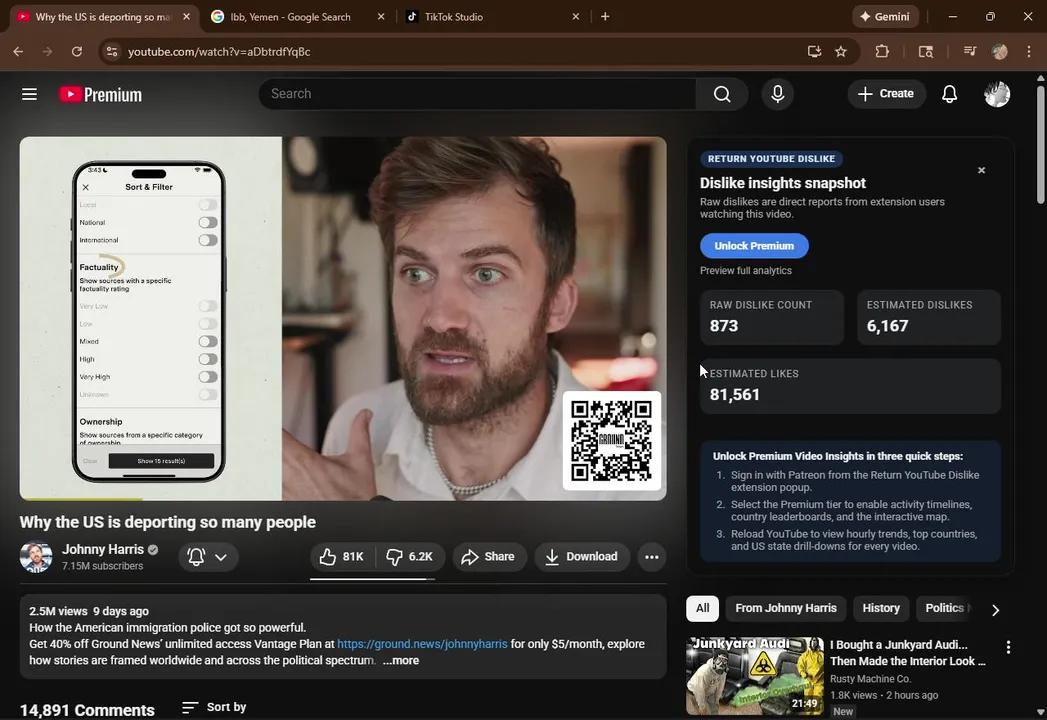Go to YouTube Premium home logo
Viewport: 1047px width, 720px height.
[x=101, y=94]
